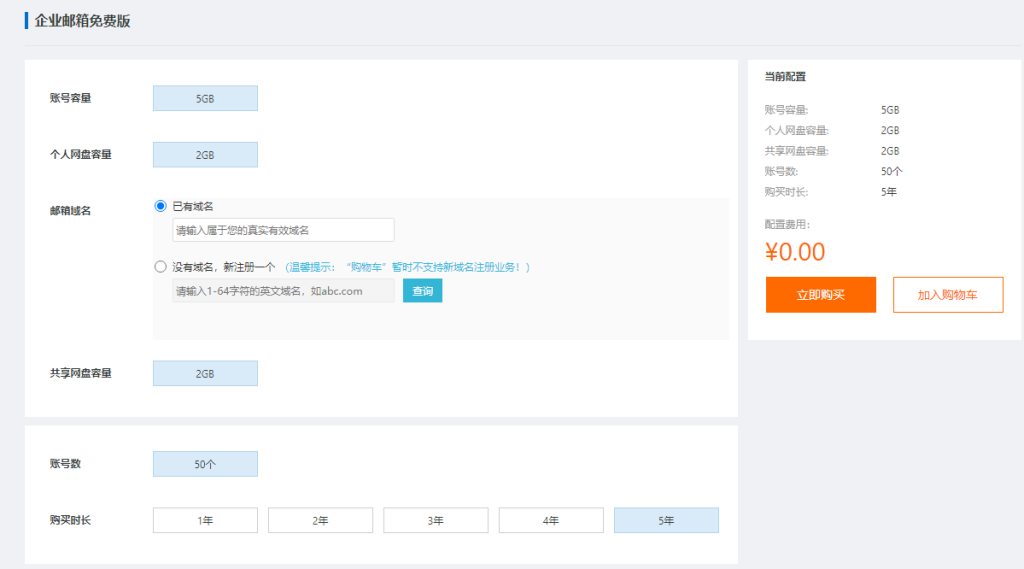Choose the 4年 duration option
1024x569 pixels.
[x=551, y=521]
